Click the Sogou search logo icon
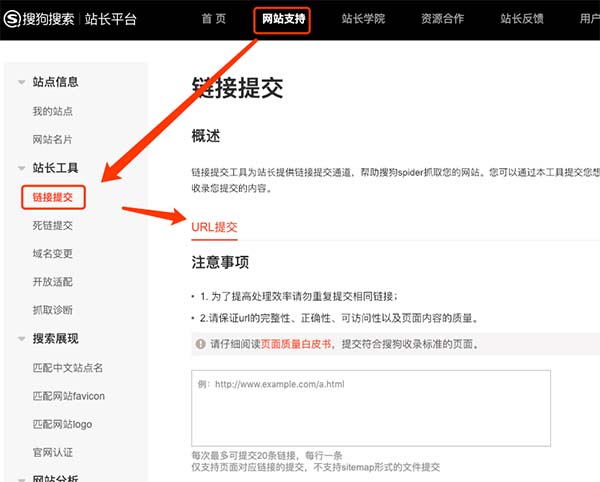 [13, 19]
